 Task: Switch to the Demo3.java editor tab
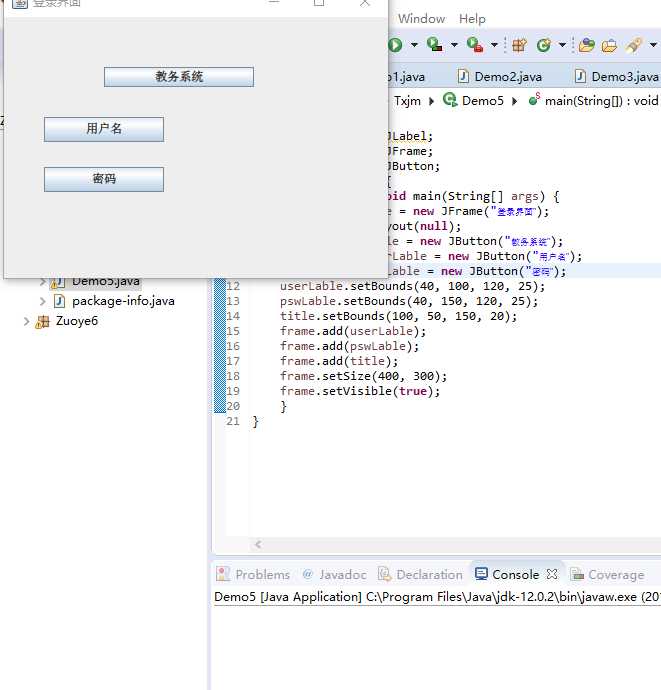pyautogui.click(x=616, y=77)
